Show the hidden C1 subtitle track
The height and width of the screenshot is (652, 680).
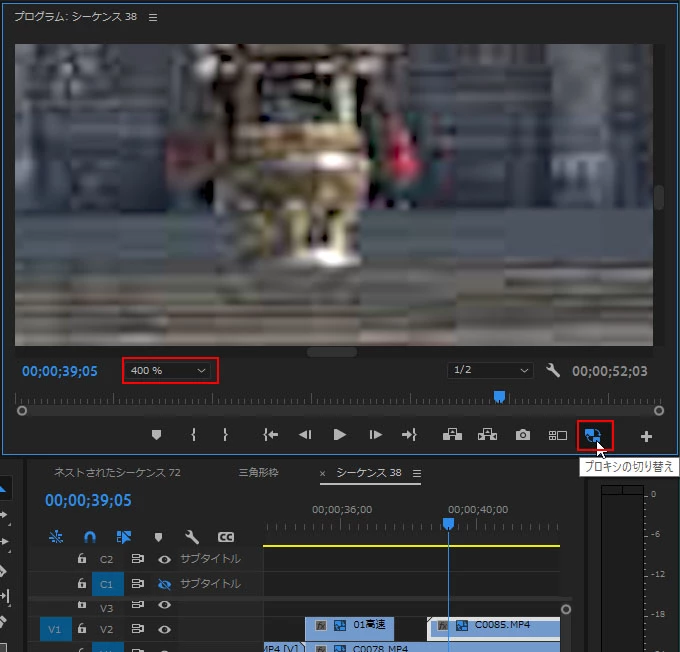click(x=164, y=584)
